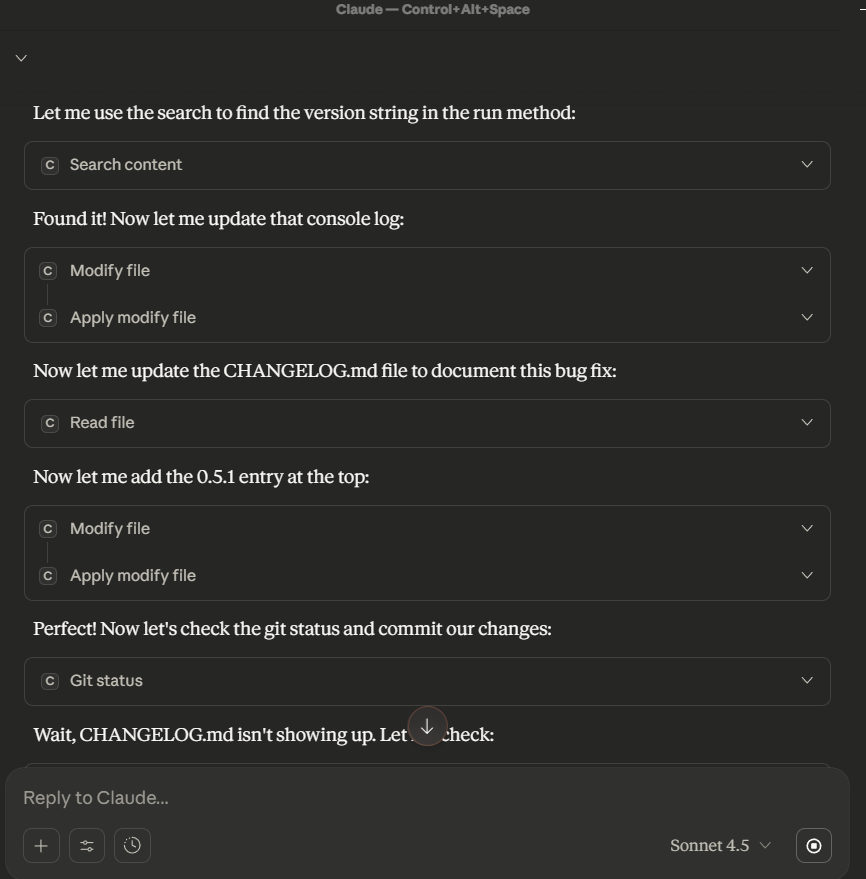The height and width of the screenshot is (879, 866).
Task: Click the plus attachment icon
Action: click(x=41, y=846)
